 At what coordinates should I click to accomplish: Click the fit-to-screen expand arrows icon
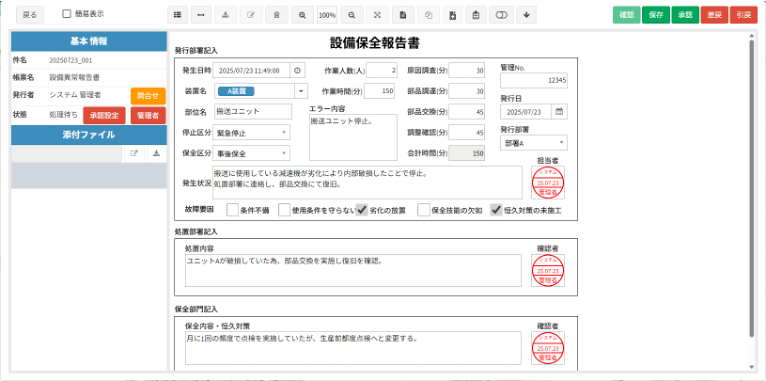pyautogui.click(x=378, y=15)
